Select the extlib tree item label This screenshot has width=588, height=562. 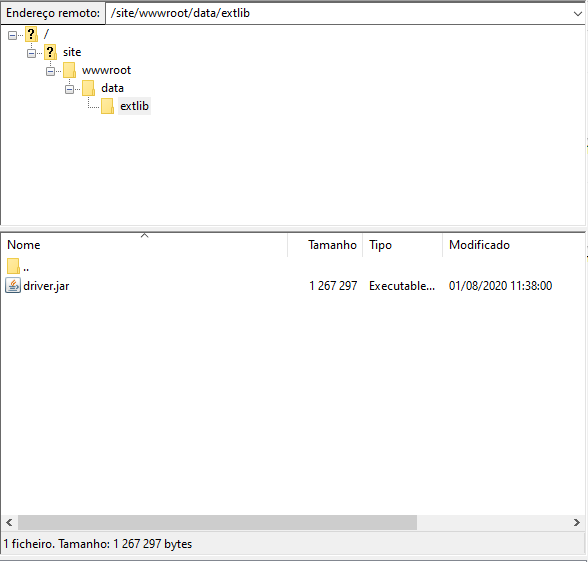pos(134,106)
